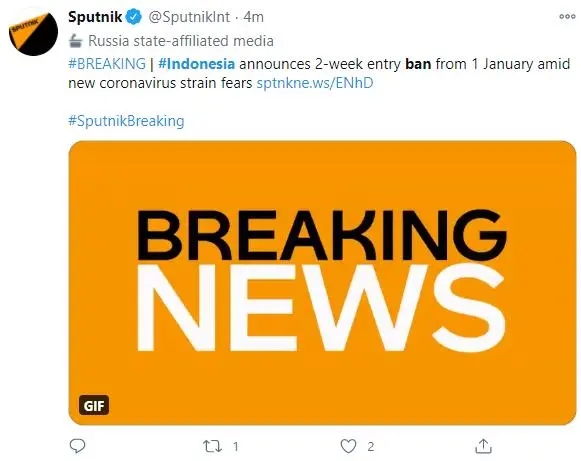Click the Russia state-affiliated media label
581x461 pixels.
[181, 41]
